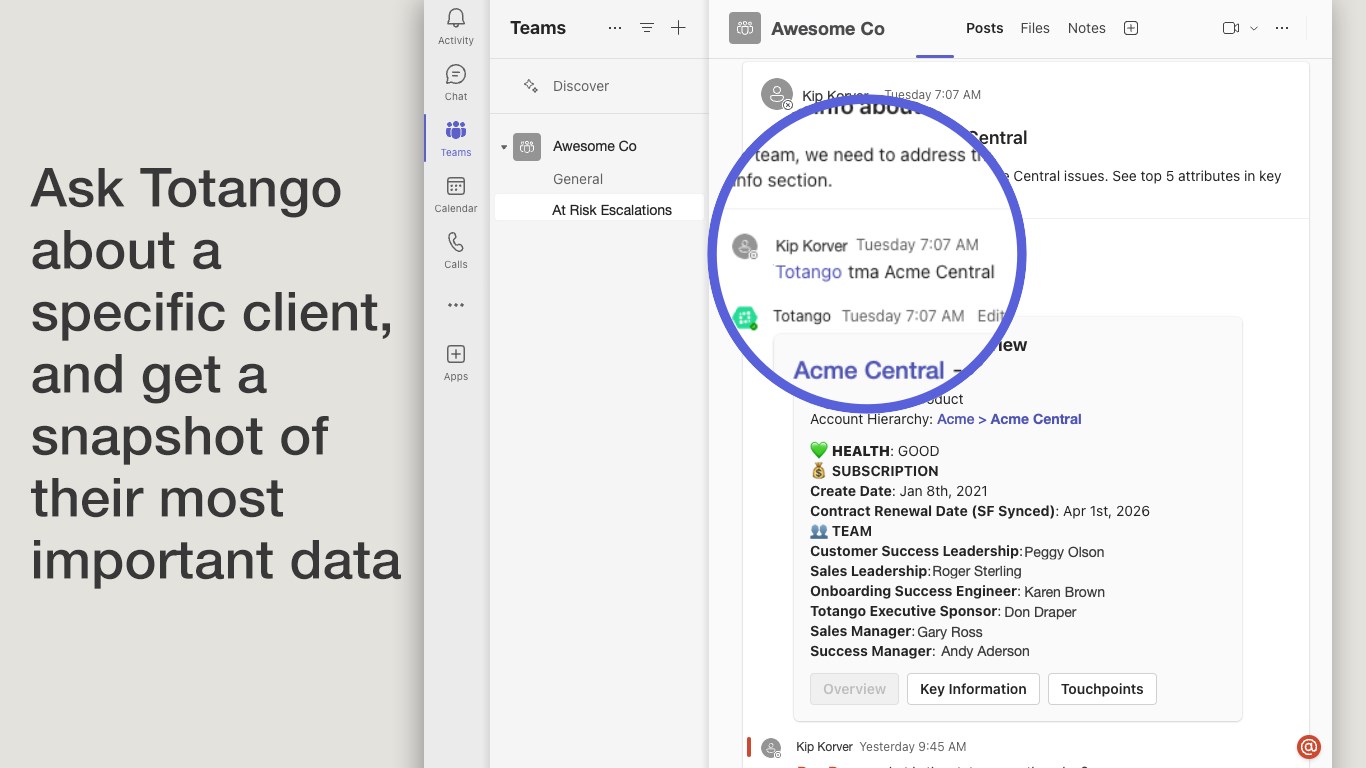
Task: Click the Discover sparkle icon
Action: pos(531,86)
